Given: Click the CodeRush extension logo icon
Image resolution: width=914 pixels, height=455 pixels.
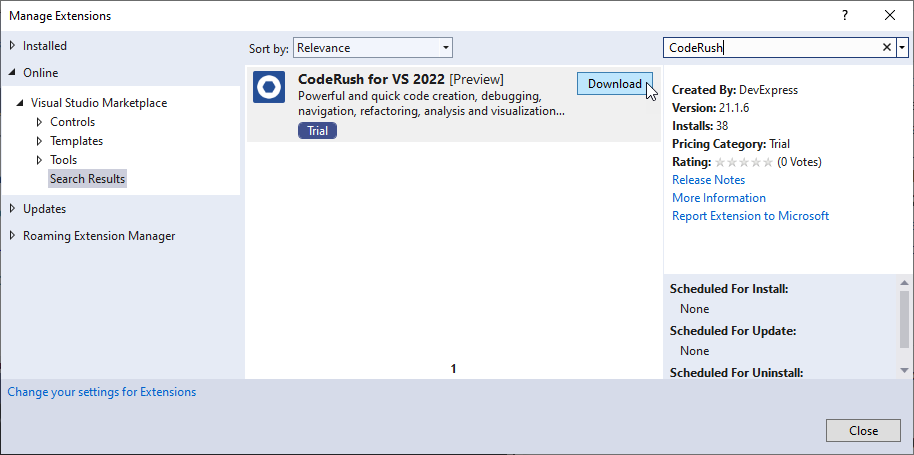Looking at the screenshot, I should click(x=269, y=87).
